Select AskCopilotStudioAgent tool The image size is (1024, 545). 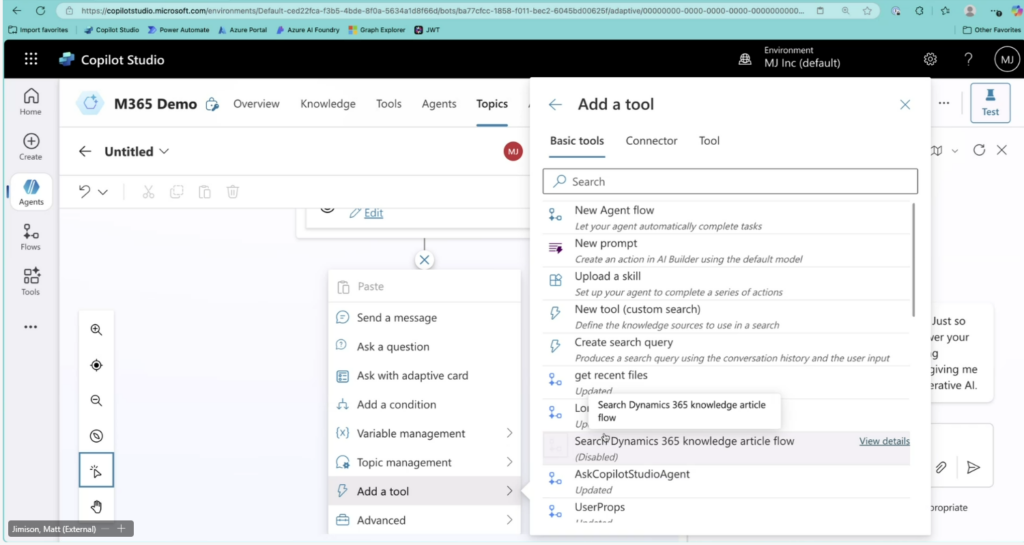pyautogui.click(x=726, y=481)
